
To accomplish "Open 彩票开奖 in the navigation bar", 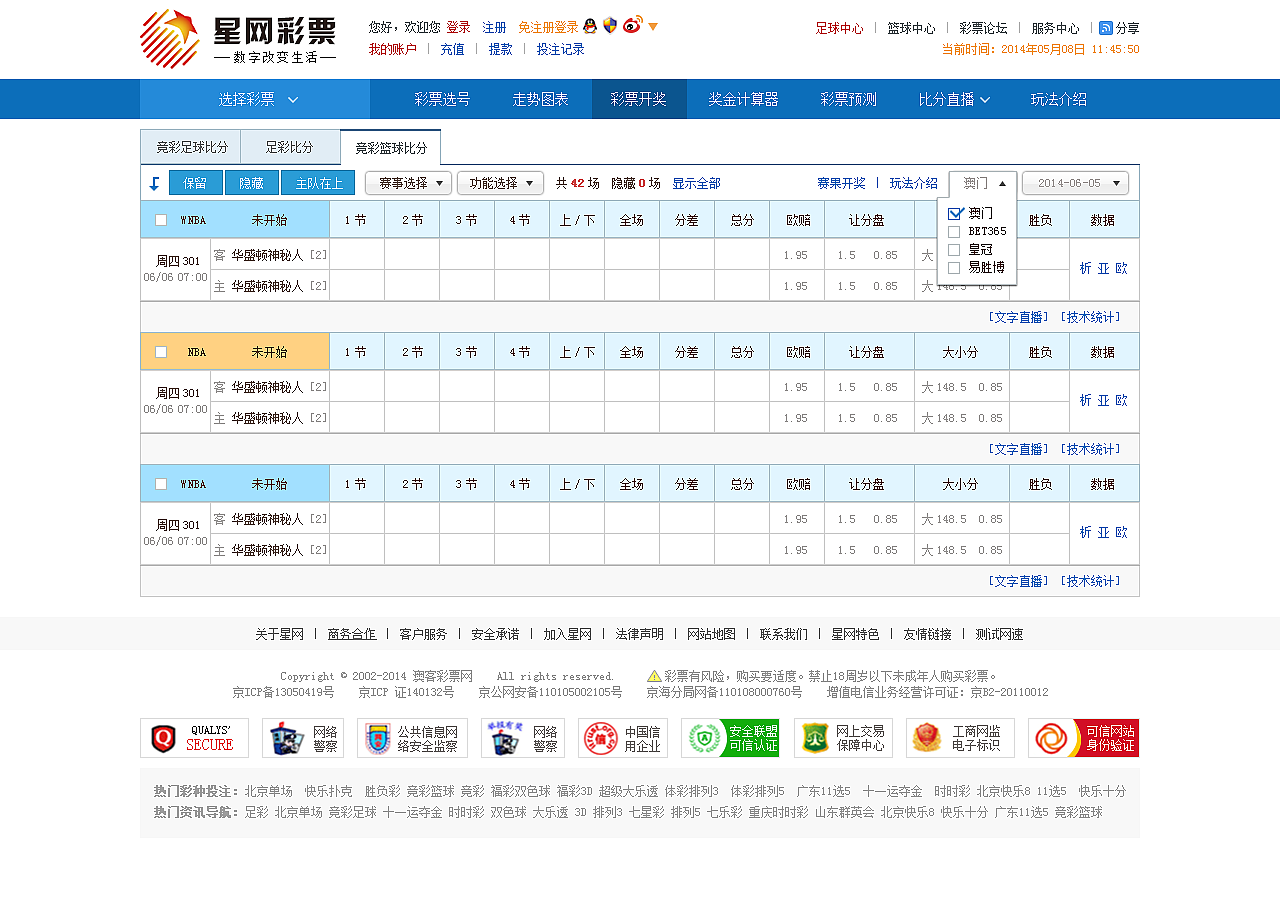I will point(639,100).
